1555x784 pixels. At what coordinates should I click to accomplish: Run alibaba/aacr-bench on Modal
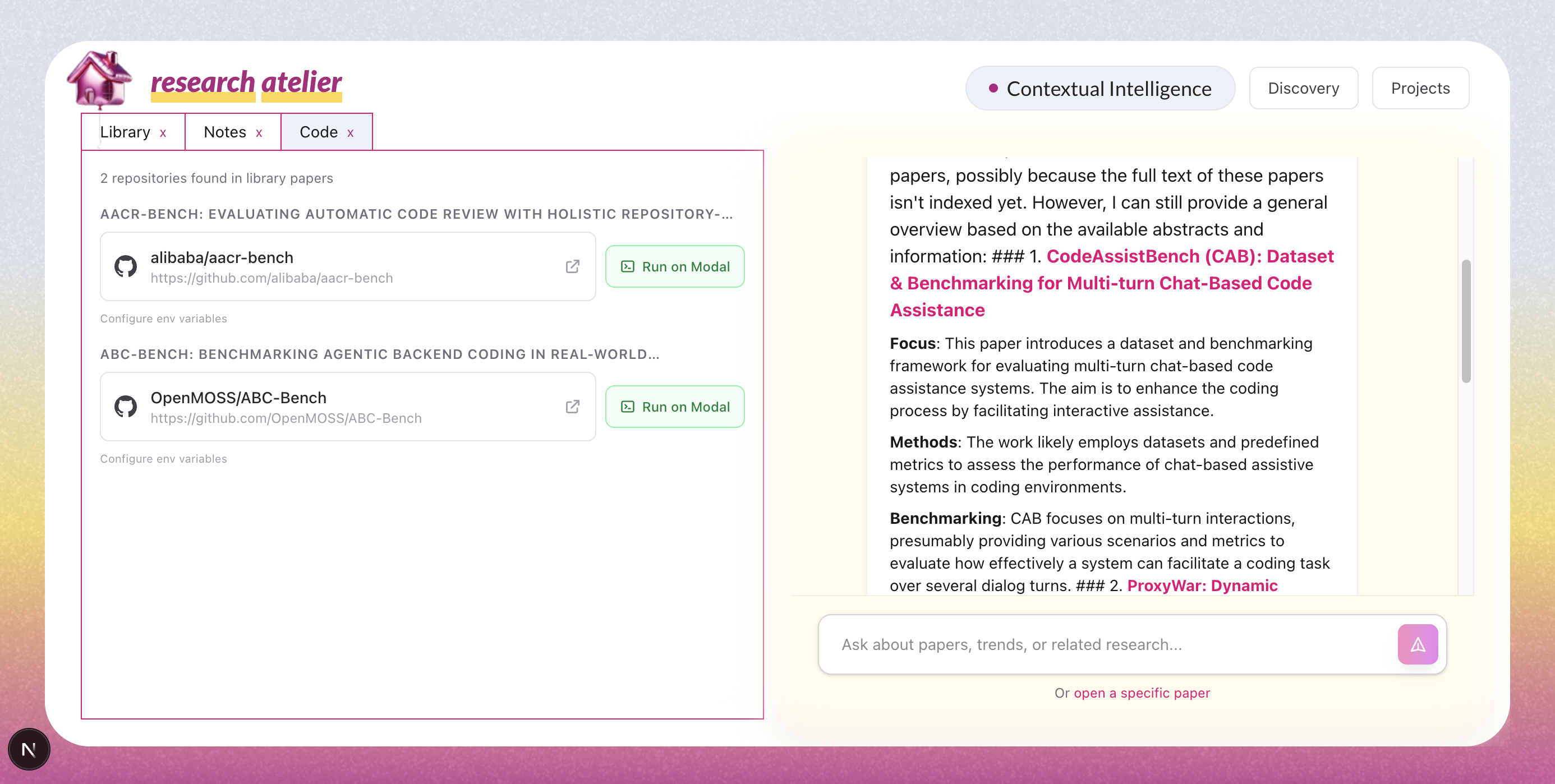pyautogui.click(x=674, y=267)
